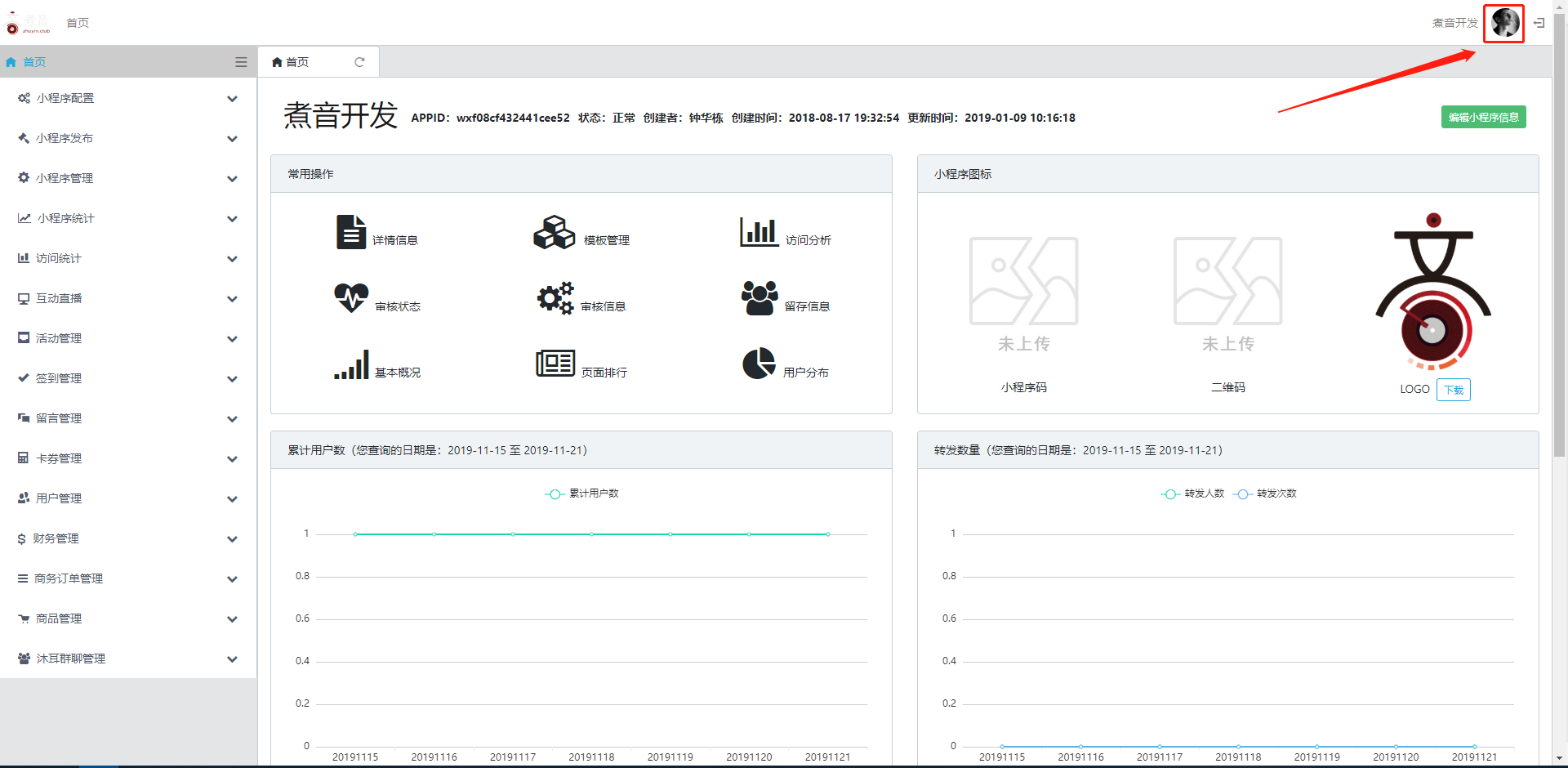The height and width of the screenshot is (768, 1568).
Task: Click the 下载 button next to LOGO
Action: tap(1453, 390)
